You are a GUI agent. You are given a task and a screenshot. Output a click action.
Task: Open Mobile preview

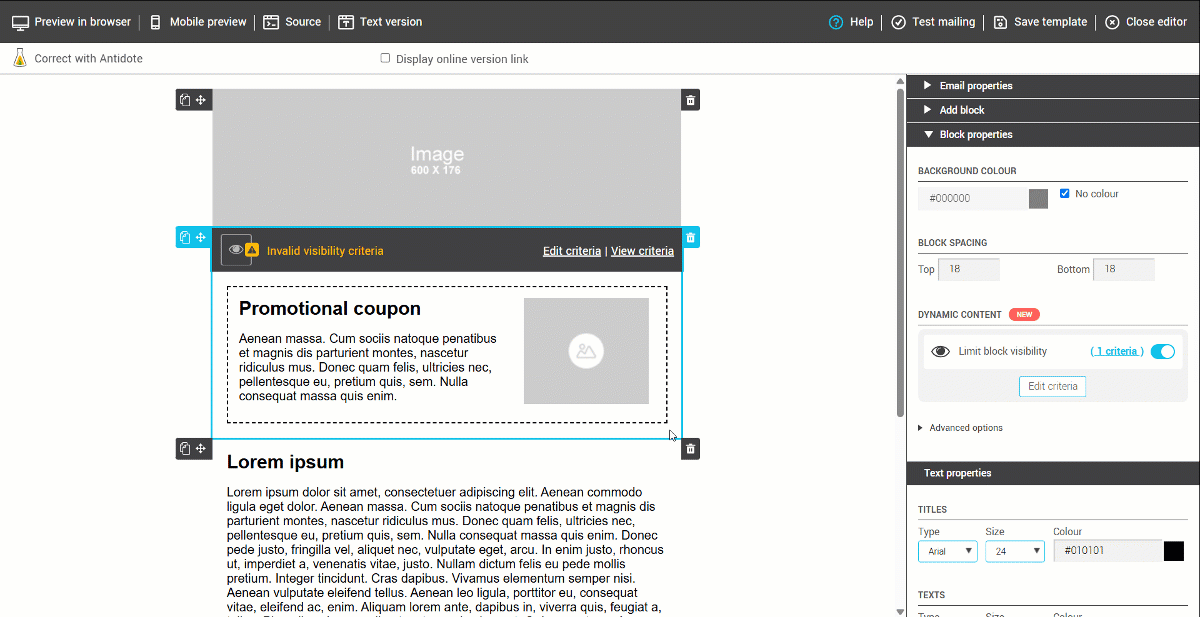pos(198,22)
